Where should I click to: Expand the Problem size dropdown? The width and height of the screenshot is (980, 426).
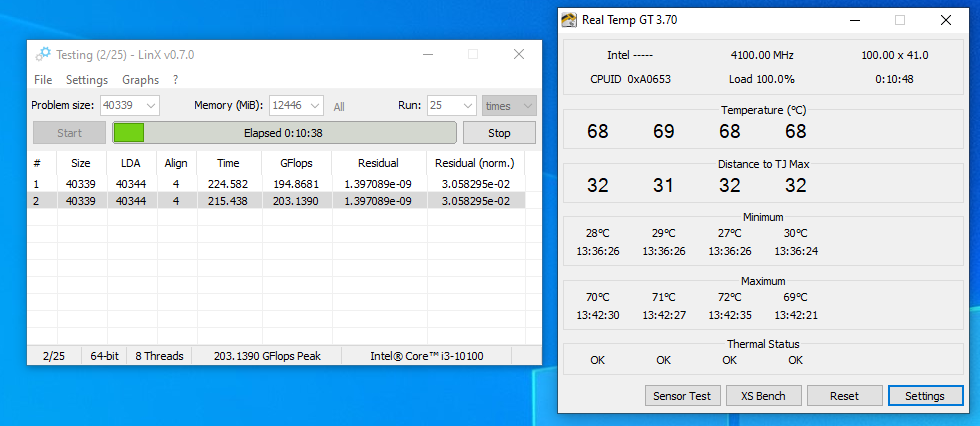tap(151, 106)
